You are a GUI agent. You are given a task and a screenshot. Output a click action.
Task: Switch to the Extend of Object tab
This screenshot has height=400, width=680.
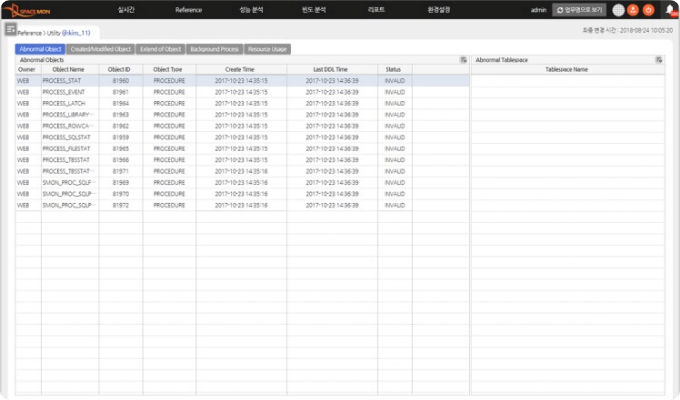coord(160,48)
